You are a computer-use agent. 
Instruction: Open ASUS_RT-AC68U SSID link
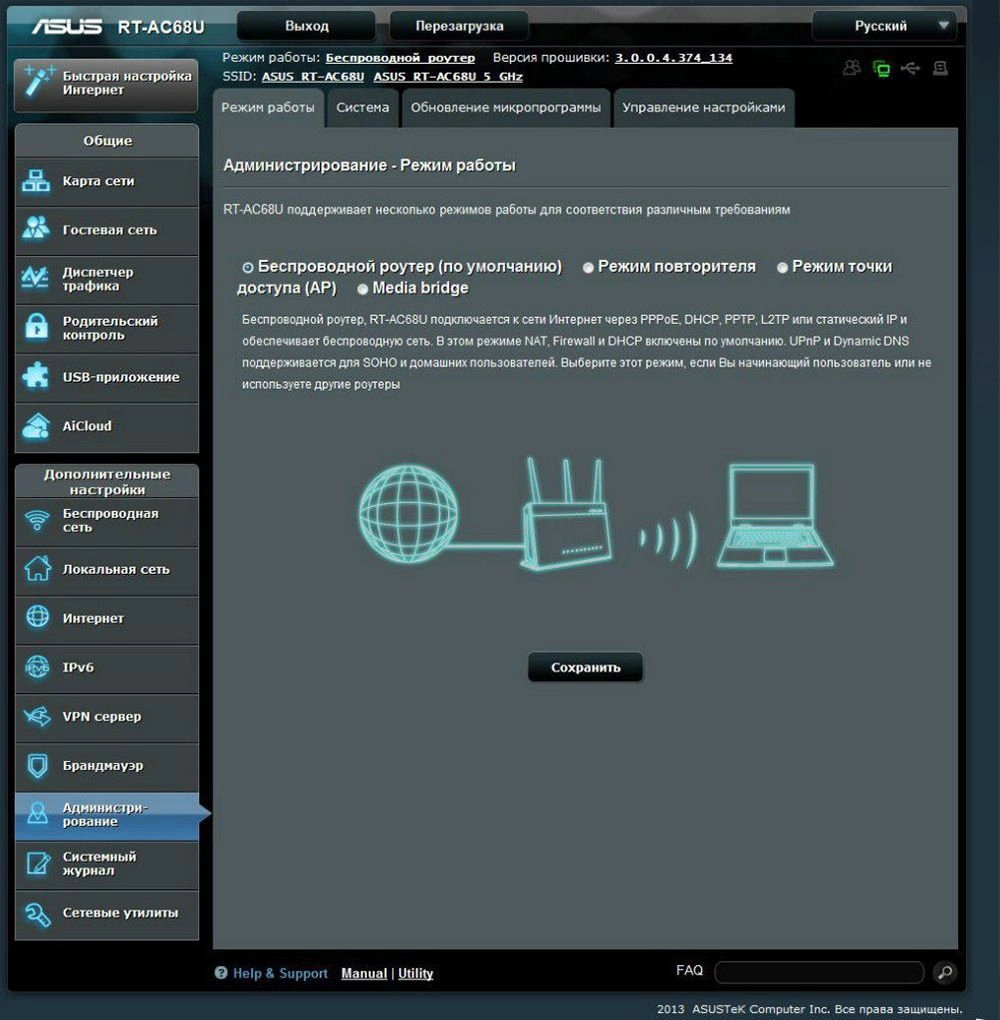pyautogui.click(x=313, y=77)
